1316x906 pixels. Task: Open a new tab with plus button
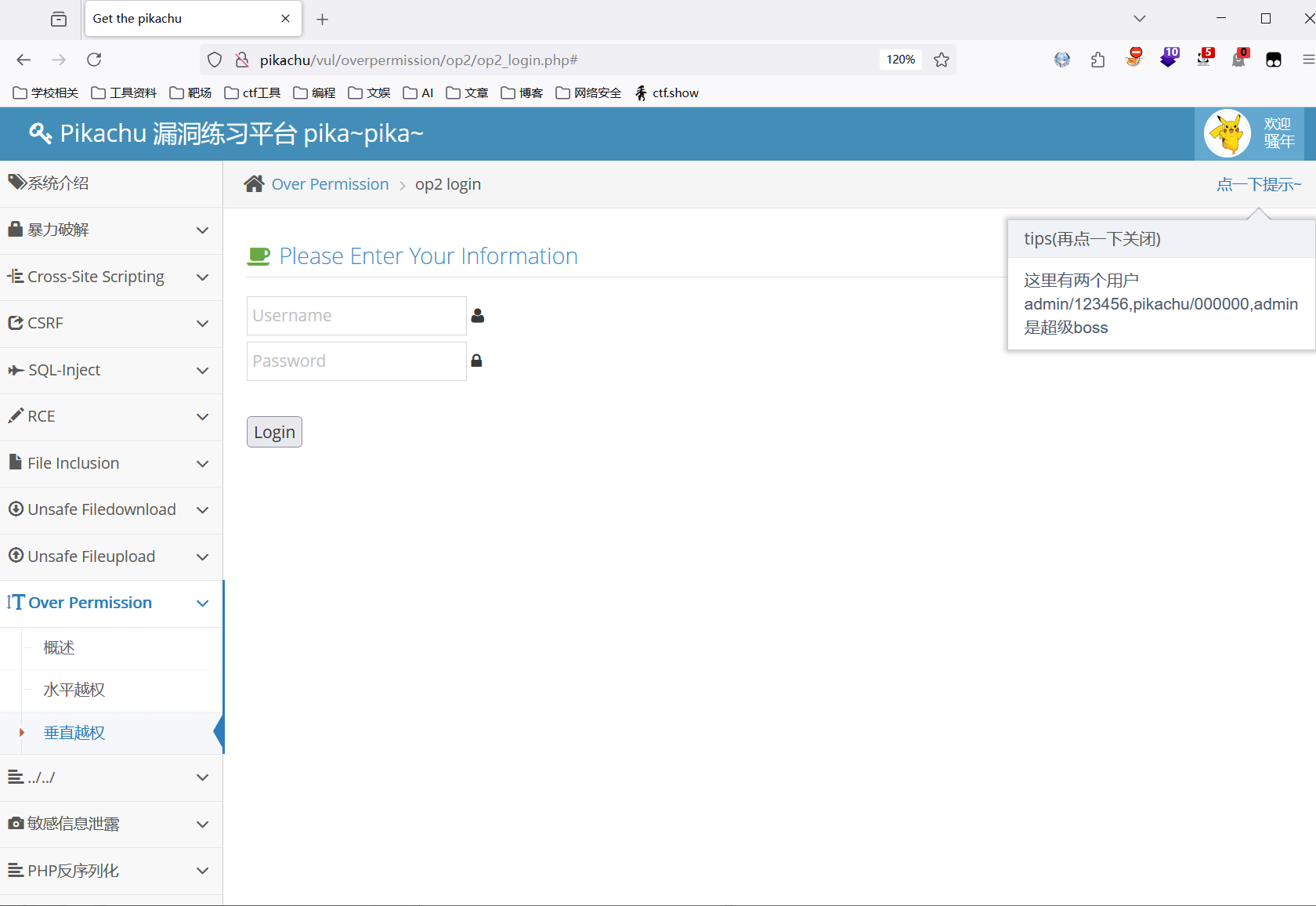click(x=322, y=19)
